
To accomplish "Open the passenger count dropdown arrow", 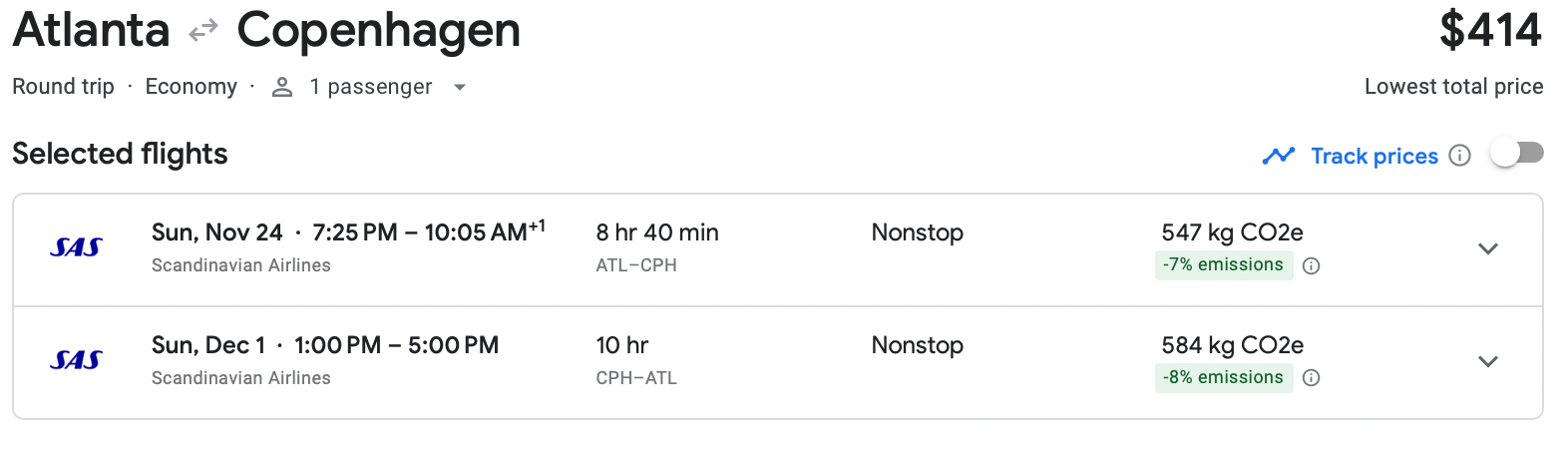I will (x=460, y=88).
